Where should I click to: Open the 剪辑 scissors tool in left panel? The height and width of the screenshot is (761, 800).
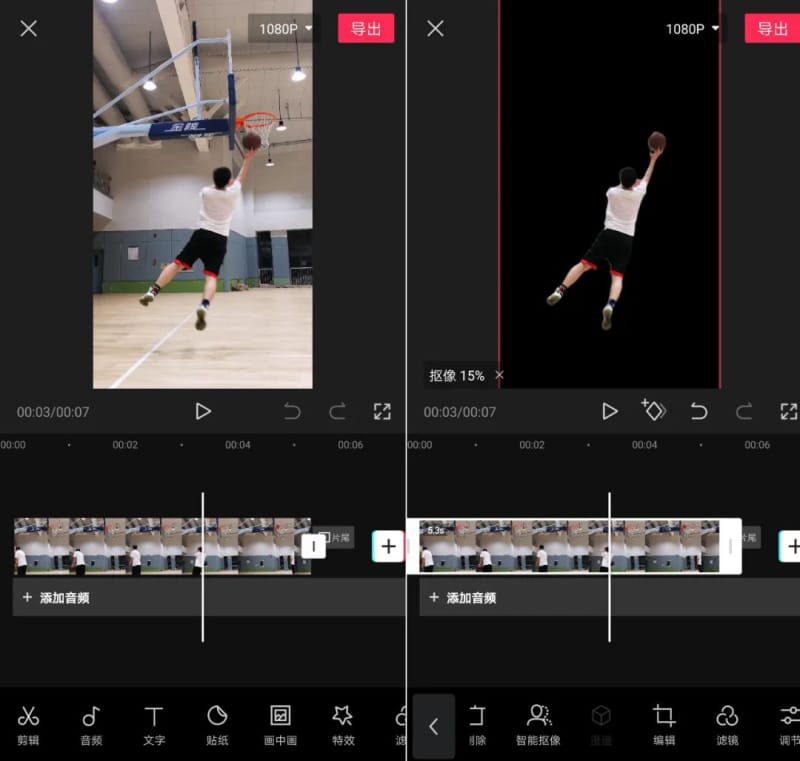click(x=28, y=725)
